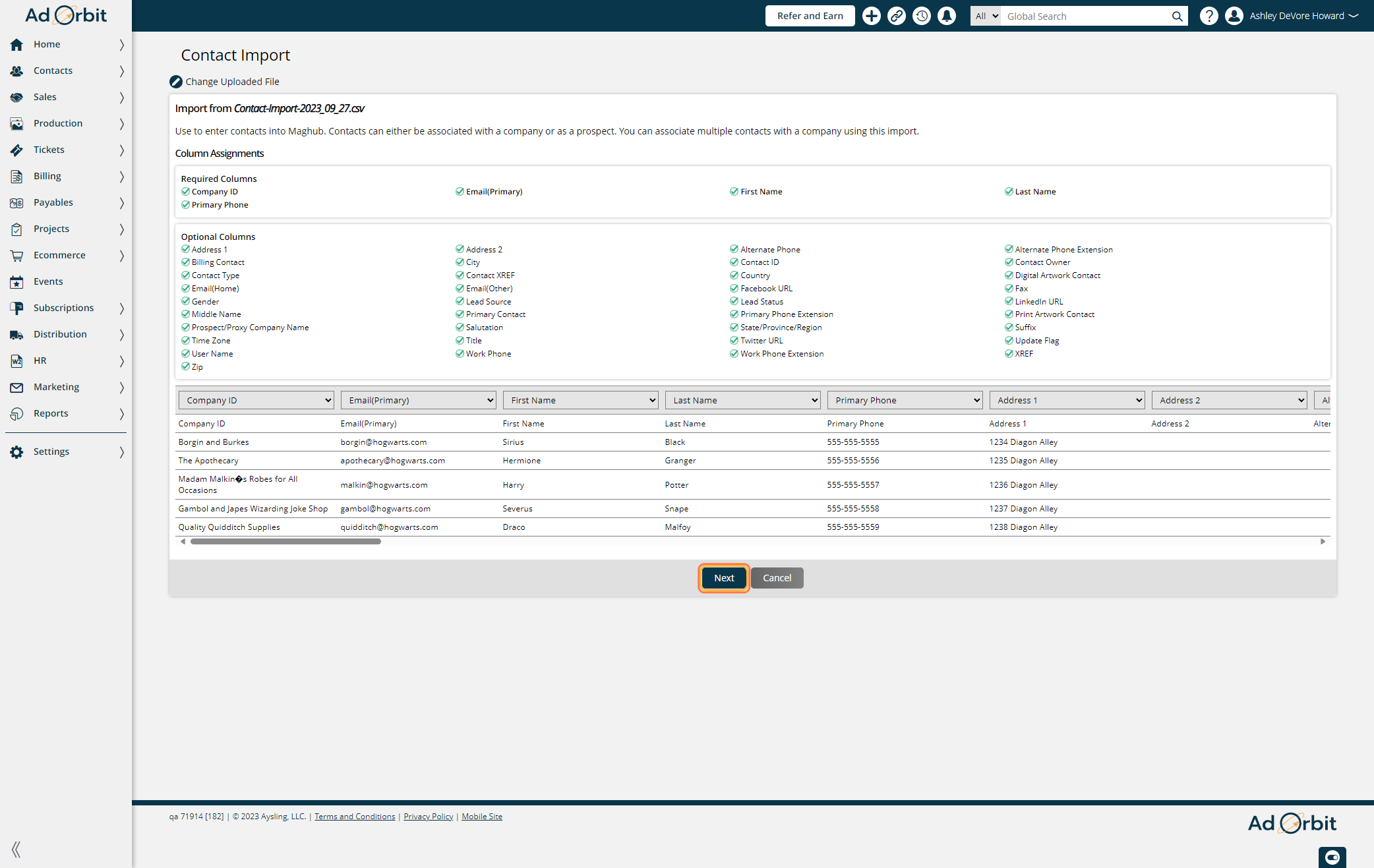Click the link shortcuts icon in header
This screenshot has height=868, width=1374.
pos(897,16)
